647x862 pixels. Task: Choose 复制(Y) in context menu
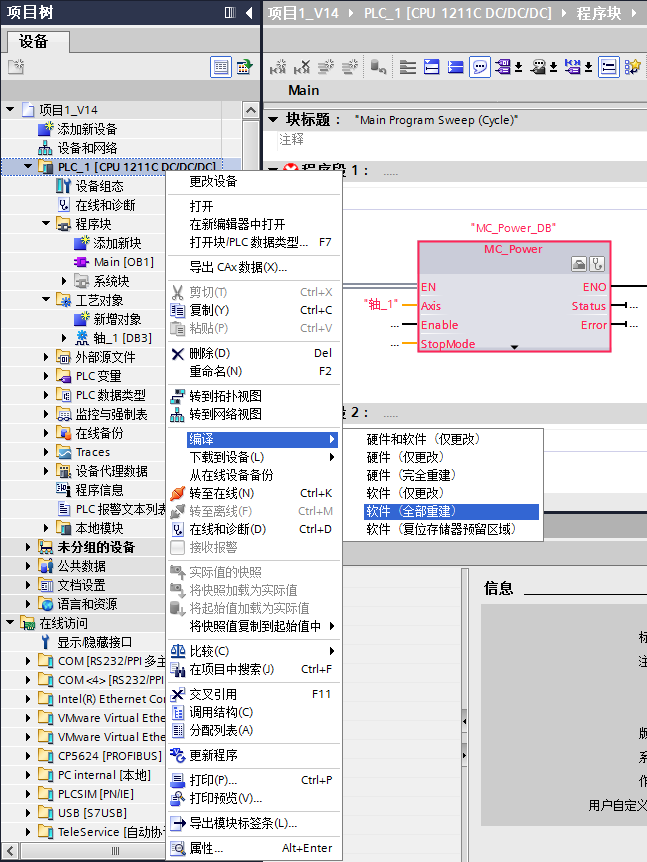tap(253, 310)
